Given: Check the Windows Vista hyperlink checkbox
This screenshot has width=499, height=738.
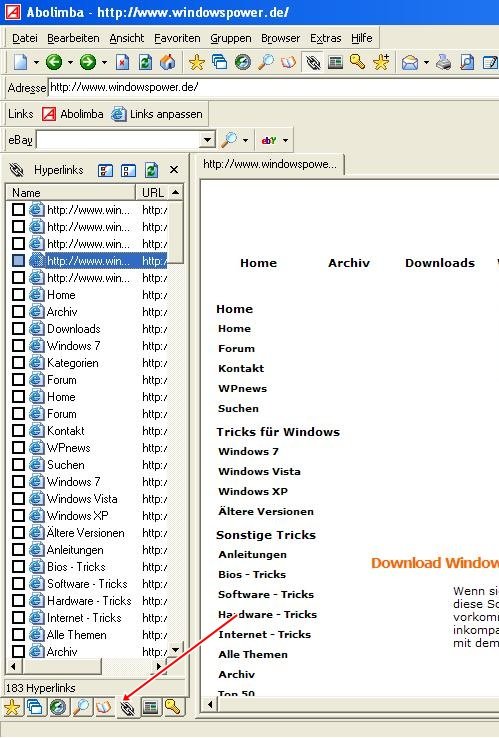Looking at the screenshot, I should [18, 499].
